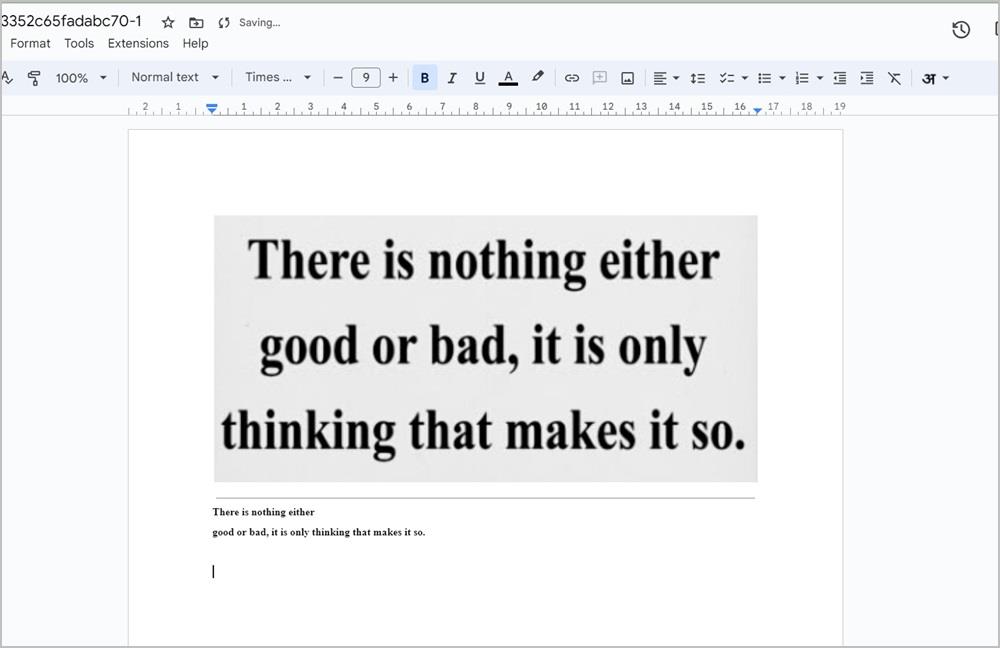Open text color picker
The width and height of the screenshot is (1000, 648).
[x=508, y=78]
